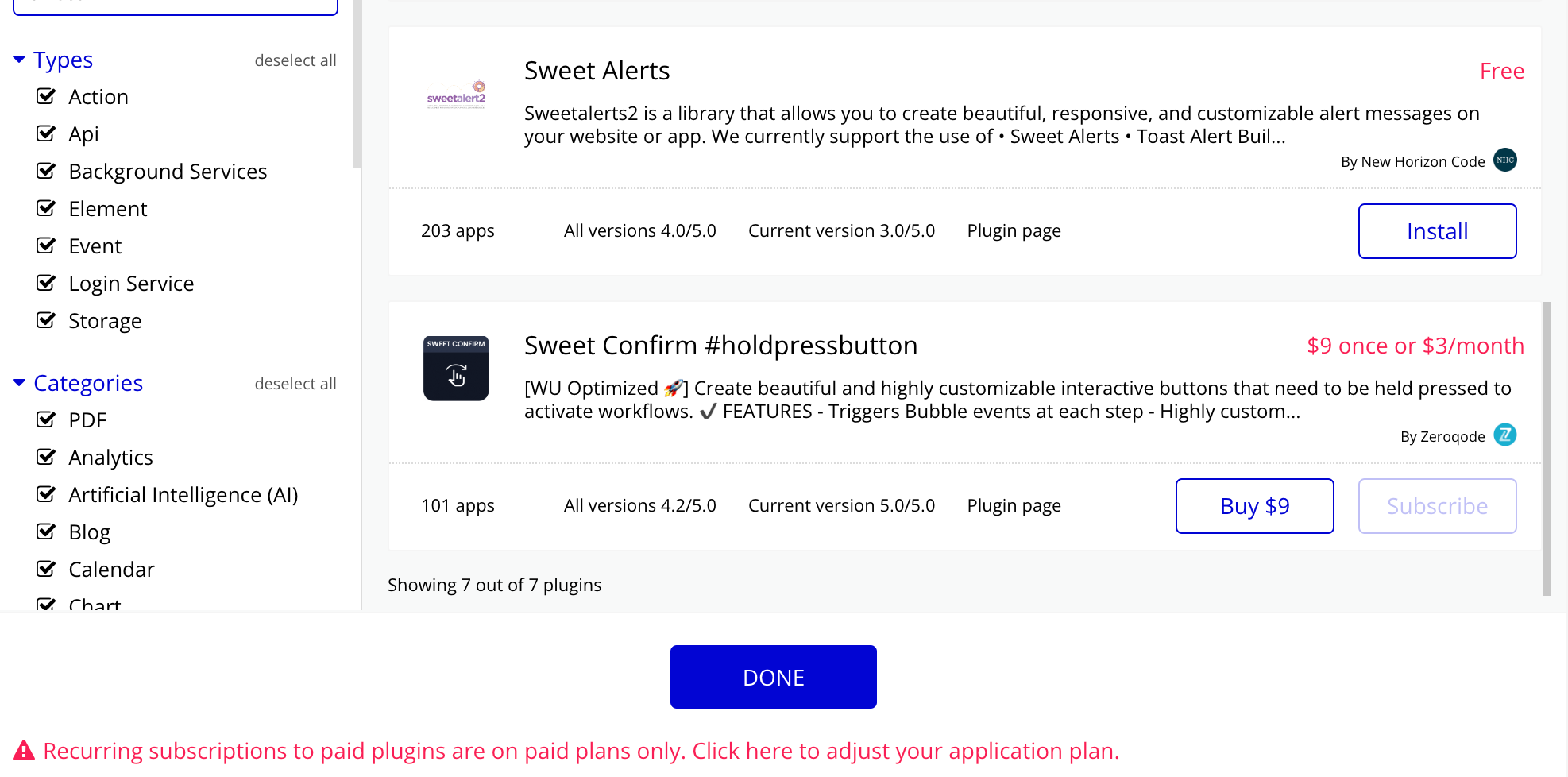Collapse the Categories filter arrow

tap(20, 383)
